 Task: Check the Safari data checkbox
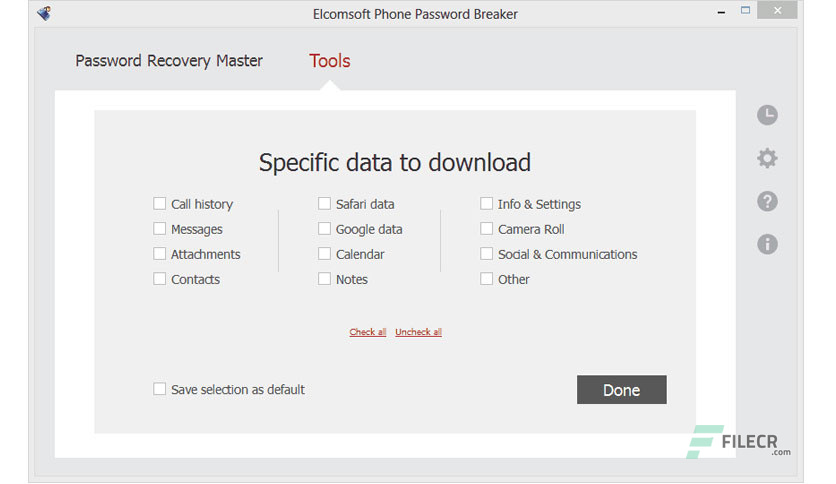pyautogui.click(x=324, y=204)
